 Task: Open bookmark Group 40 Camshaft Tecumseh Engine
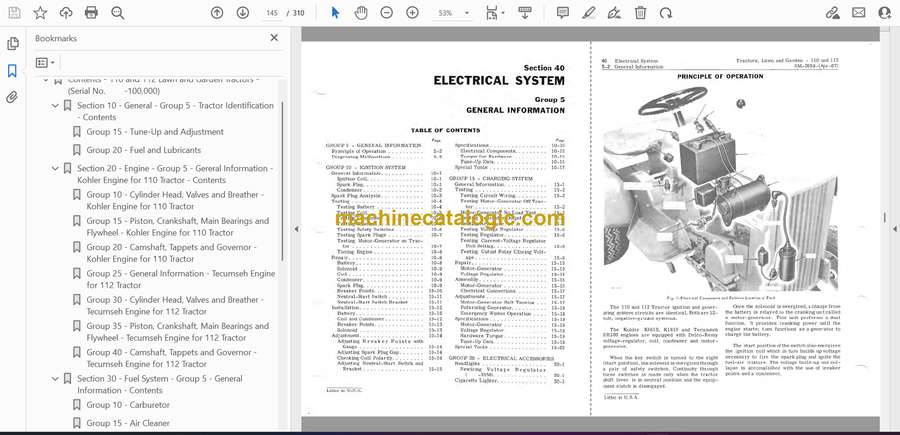click(172, 358)
